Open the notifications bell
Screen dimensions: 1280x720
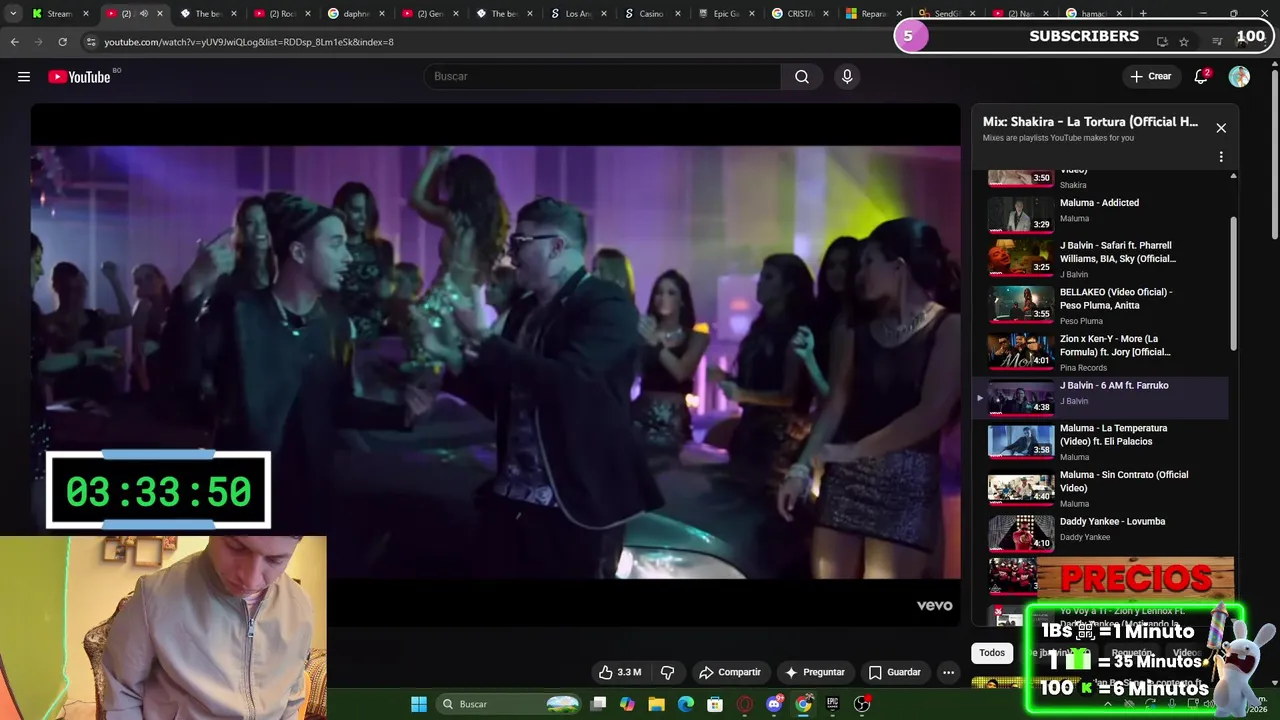pyautogui.click(x=1201, y=77)
